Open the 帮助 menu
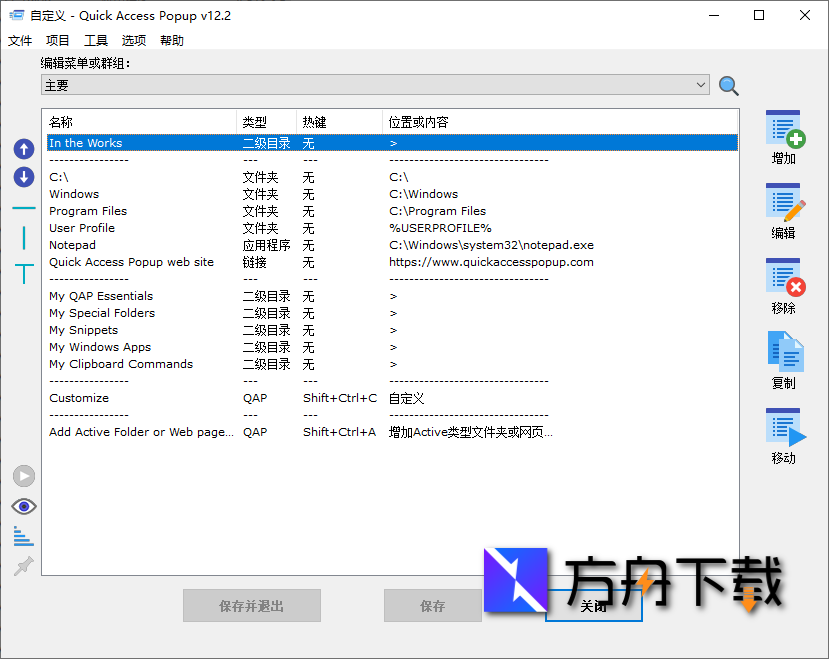Image resolution: width=829 pixels, height=659 pixels. pos(170,40)
